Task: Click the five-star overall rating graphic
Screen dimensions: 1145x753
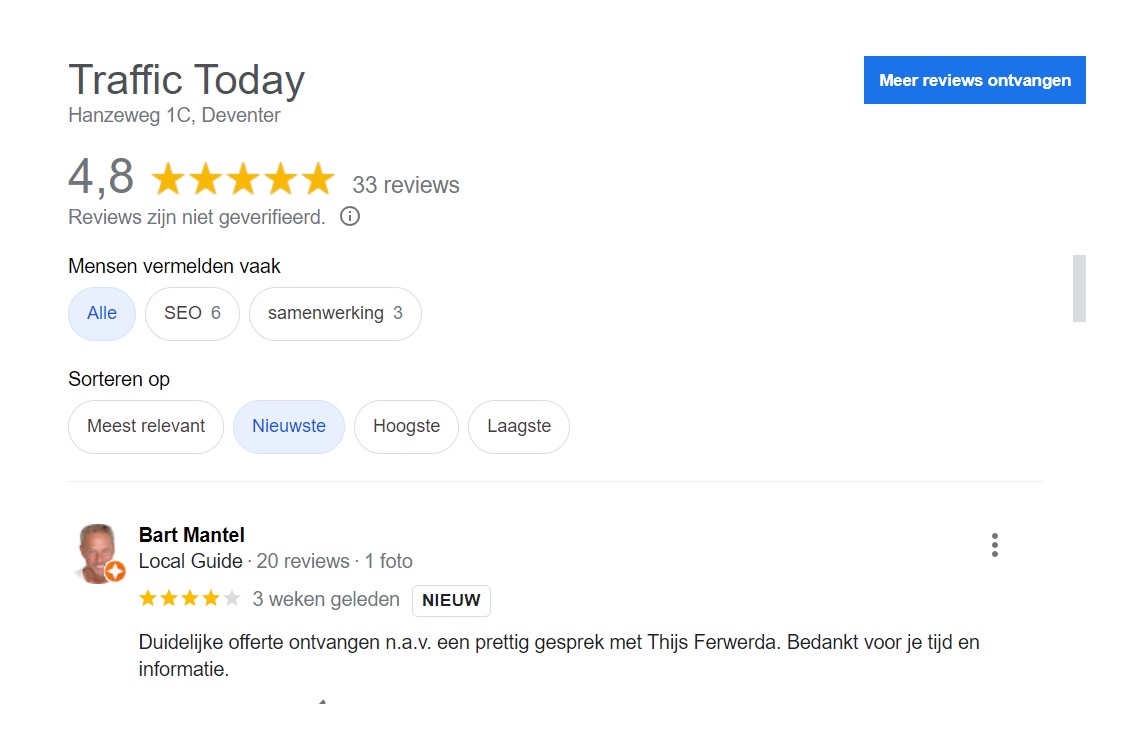Action: [242, 180]
